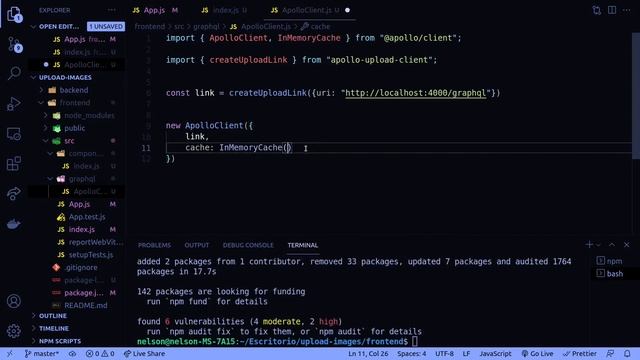Open App.test.js in the file tree
The image size is (640, 360).
[87, 217]
